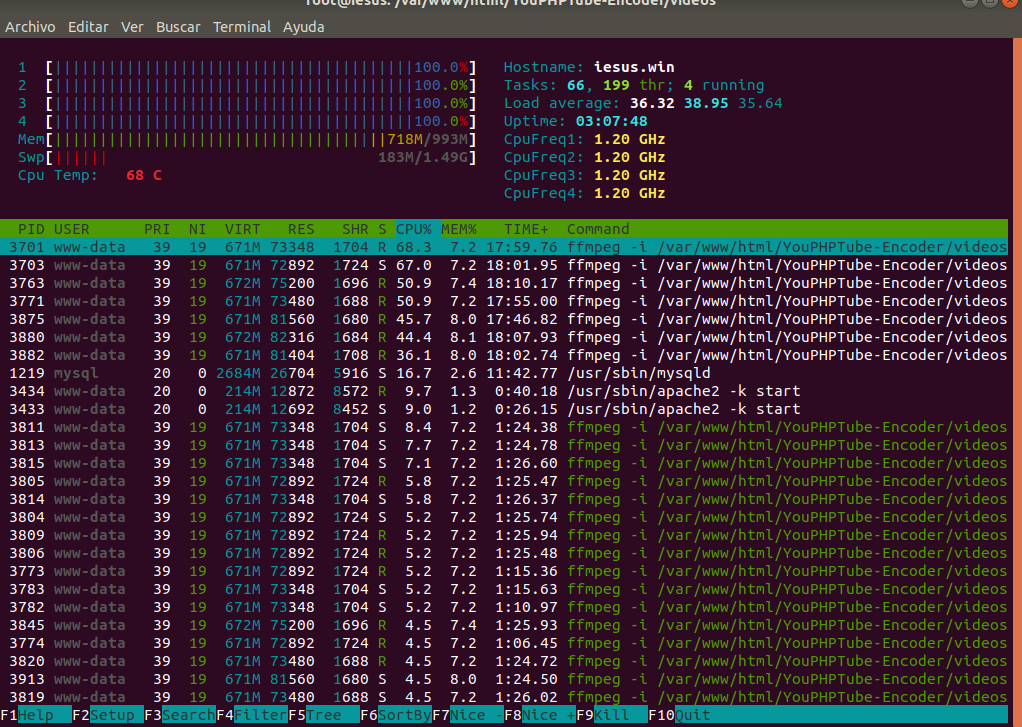Screen dimensions: 1022x727
Task: Select process row with PID 3819
Action: 504,697
